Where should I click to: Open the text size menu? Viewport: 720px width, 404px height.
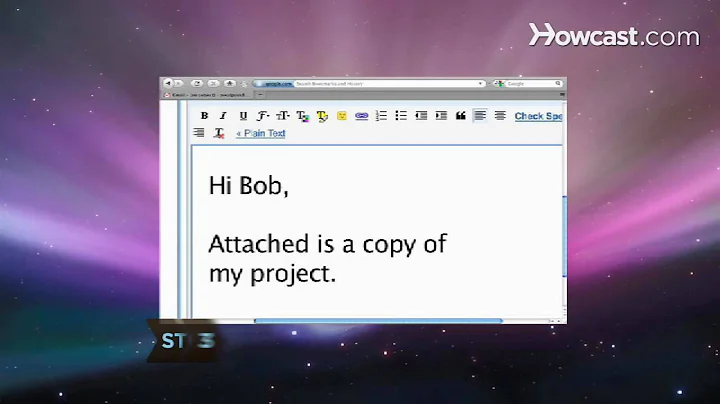tap(282, 116)
